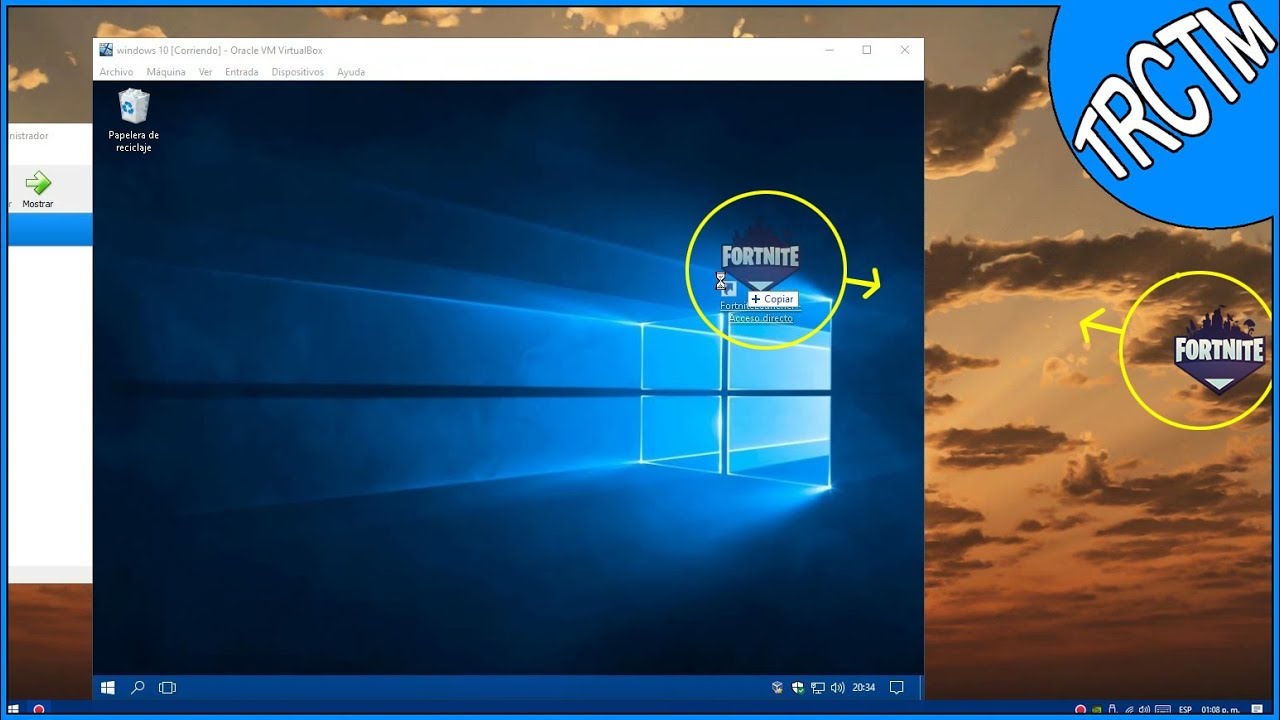The image size is (1280, 720).
Task: Click the VirtualBox title bar app icon
Action: pyautogui.click(x=106, y=50)
